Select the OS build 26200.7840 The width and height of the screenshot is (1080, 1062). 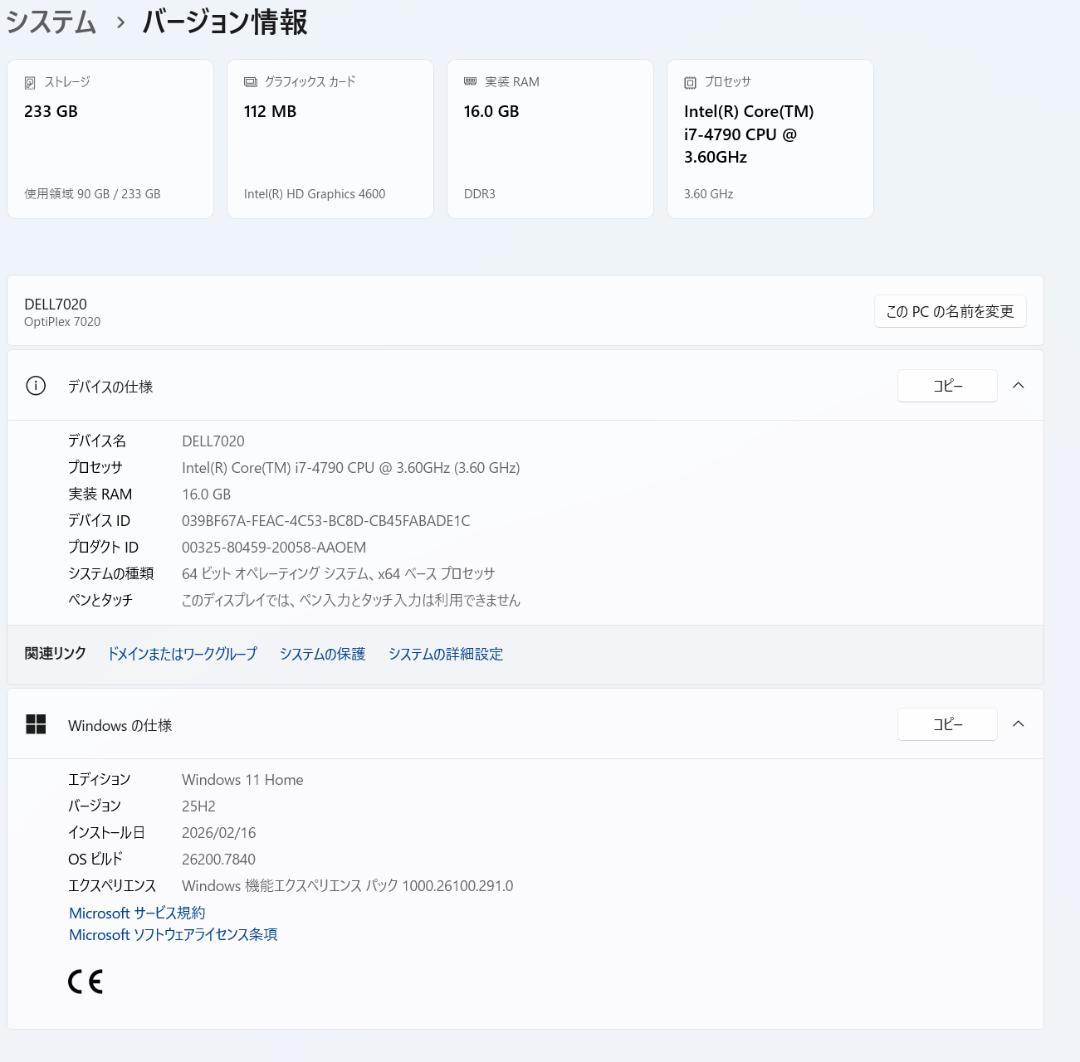coord(218,860)
